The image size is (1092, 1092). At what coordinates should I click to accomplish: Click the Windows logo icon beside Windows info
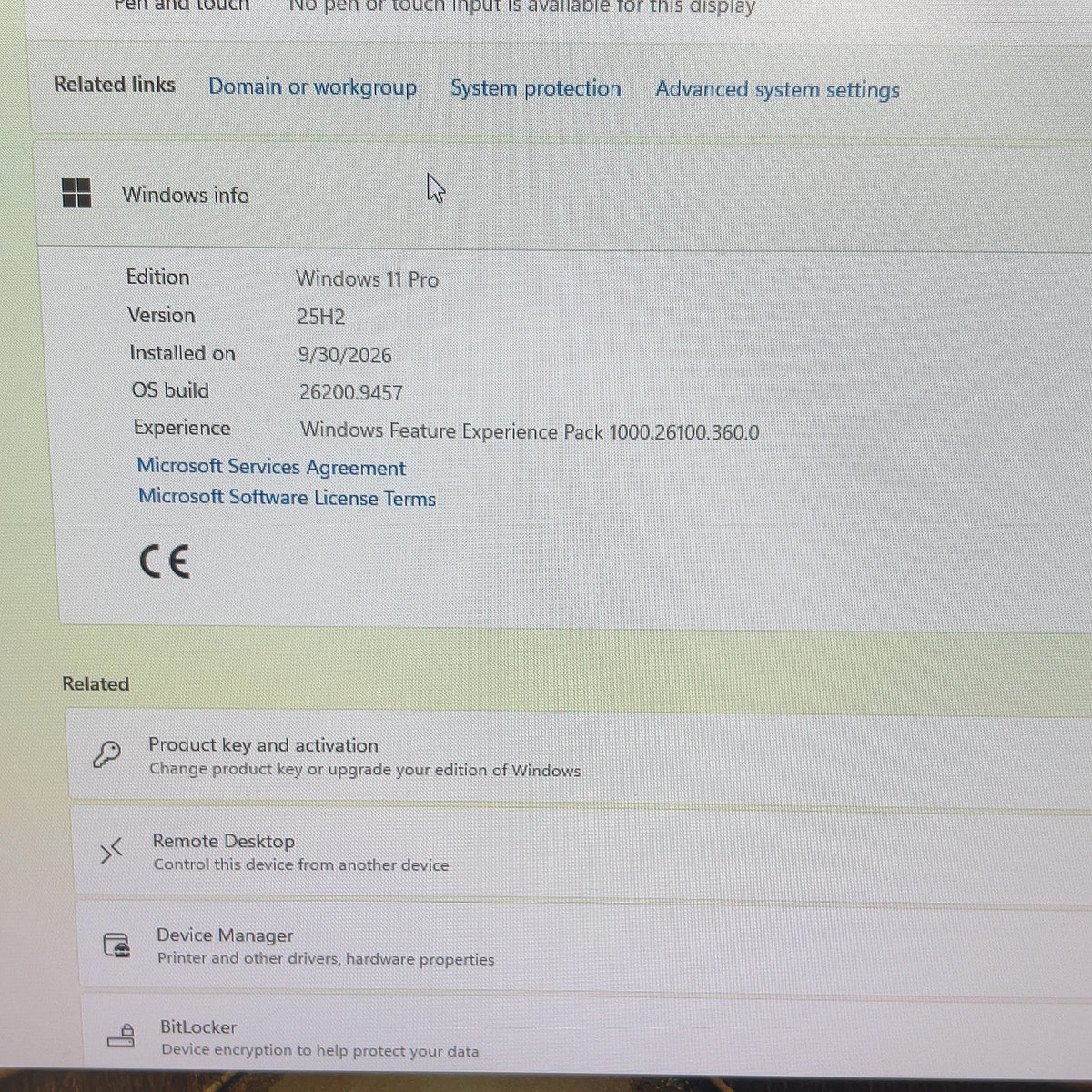coord(76,193)
